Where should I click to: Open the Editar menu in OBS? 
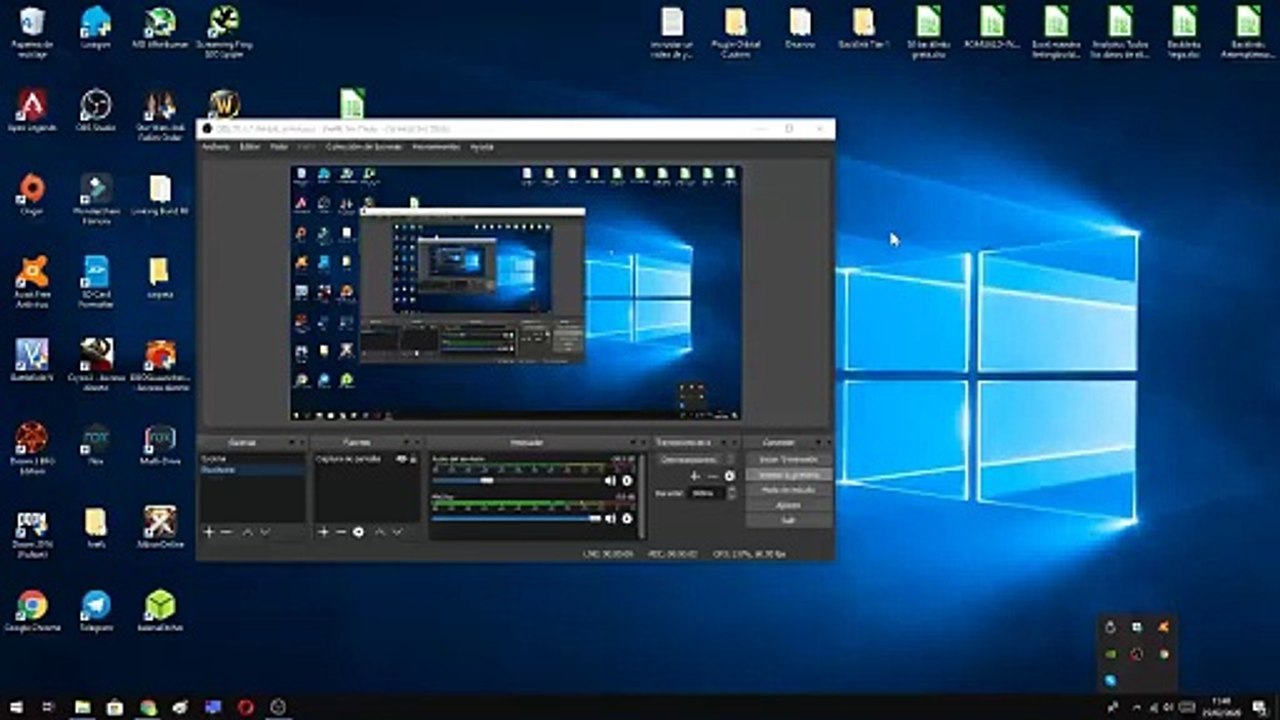pos(249,147)
